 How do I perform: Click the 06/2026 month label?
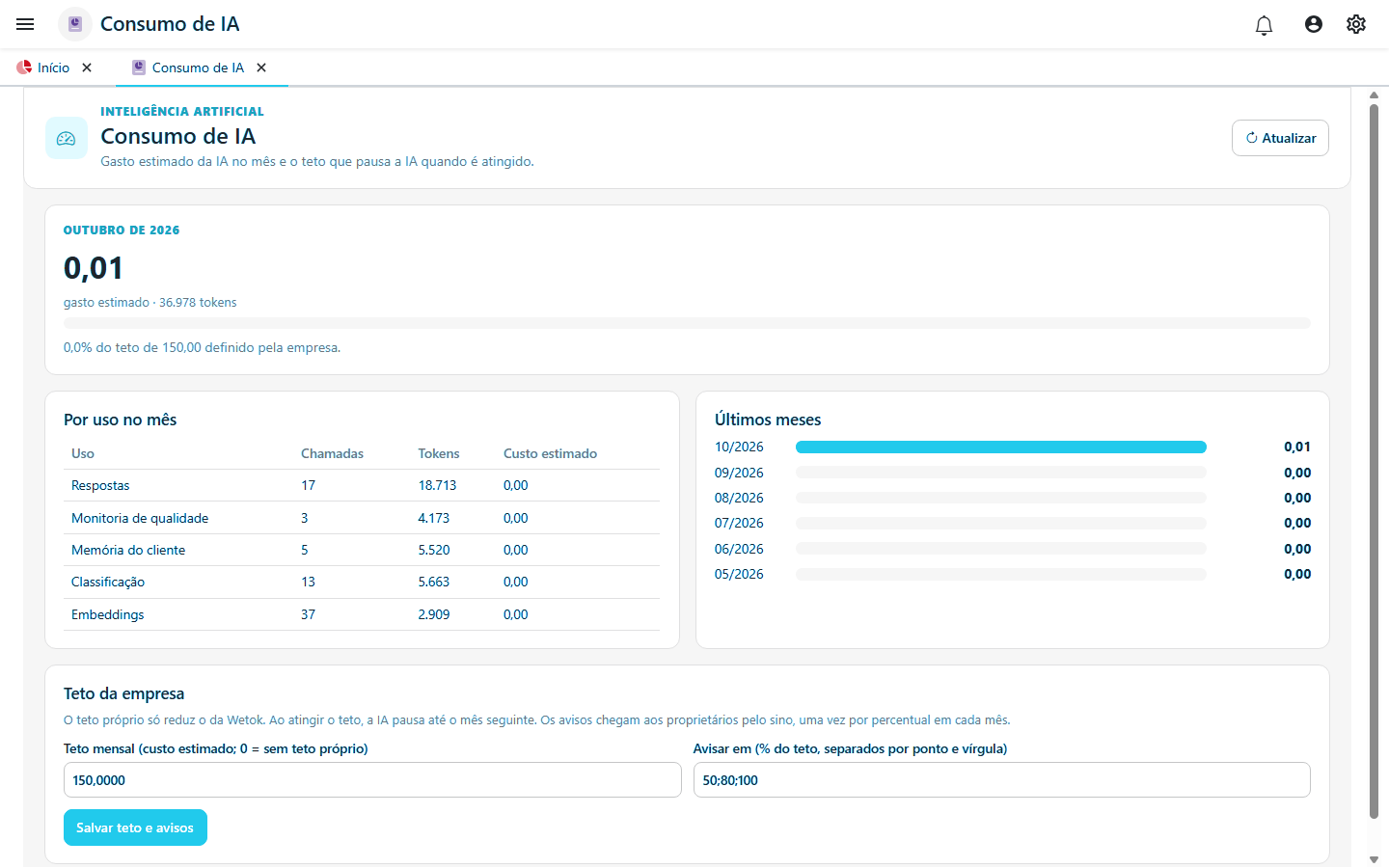point(739,549)
